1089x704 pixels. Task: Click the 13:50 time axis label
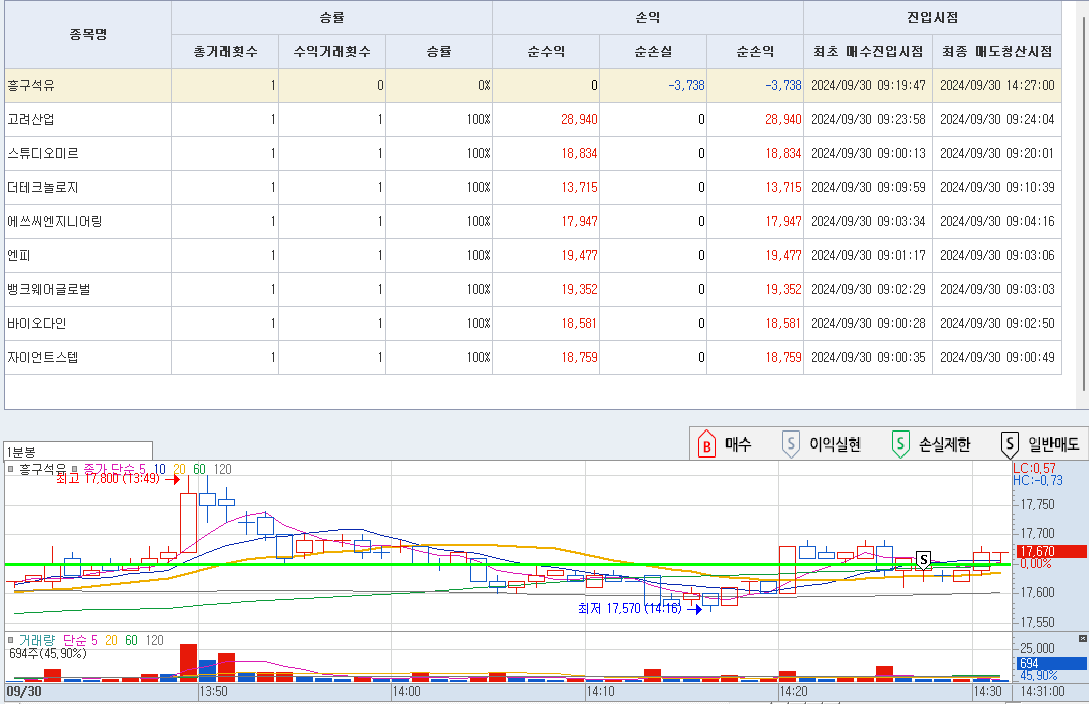click(x=213, y=692)
